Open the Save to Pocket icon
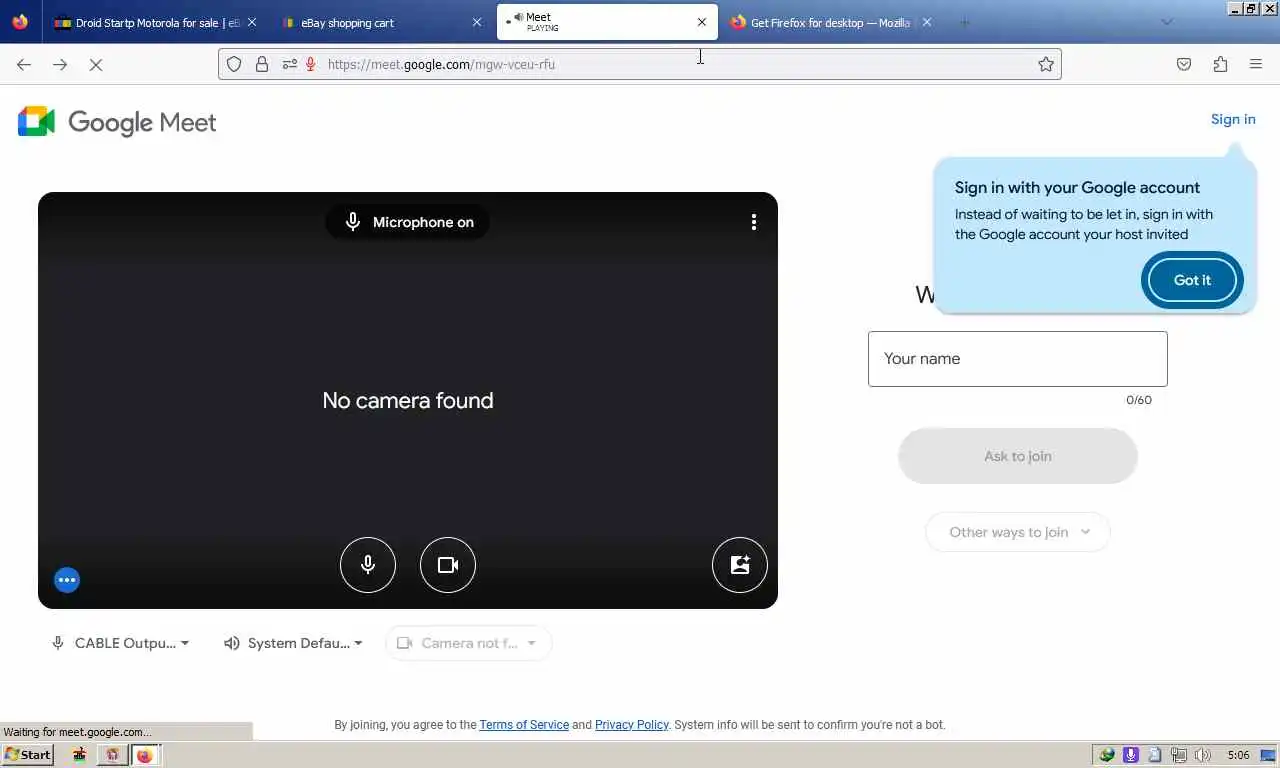The image size is (1280, 768). [x=1184, y=64]
